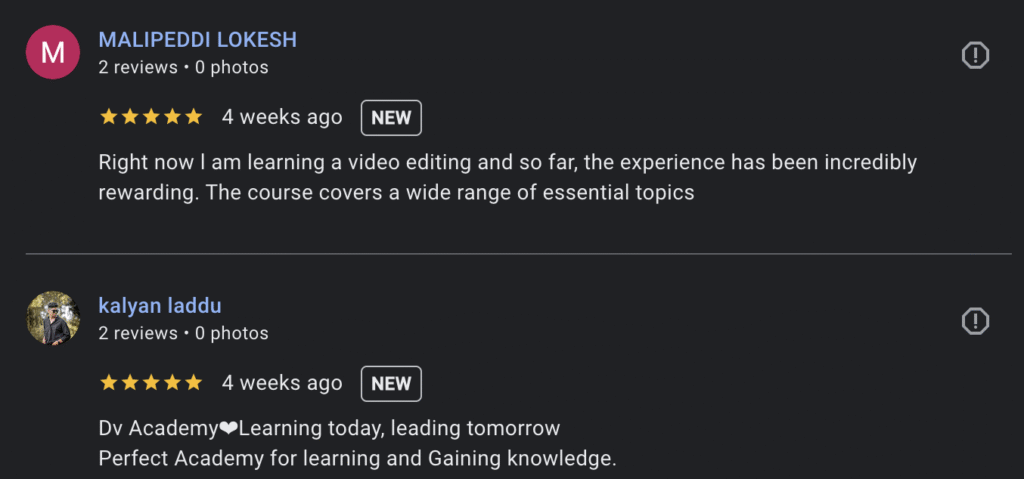Report kalyan laddu's review using flag icon
1024x479 pixels.
click(975, 321)
